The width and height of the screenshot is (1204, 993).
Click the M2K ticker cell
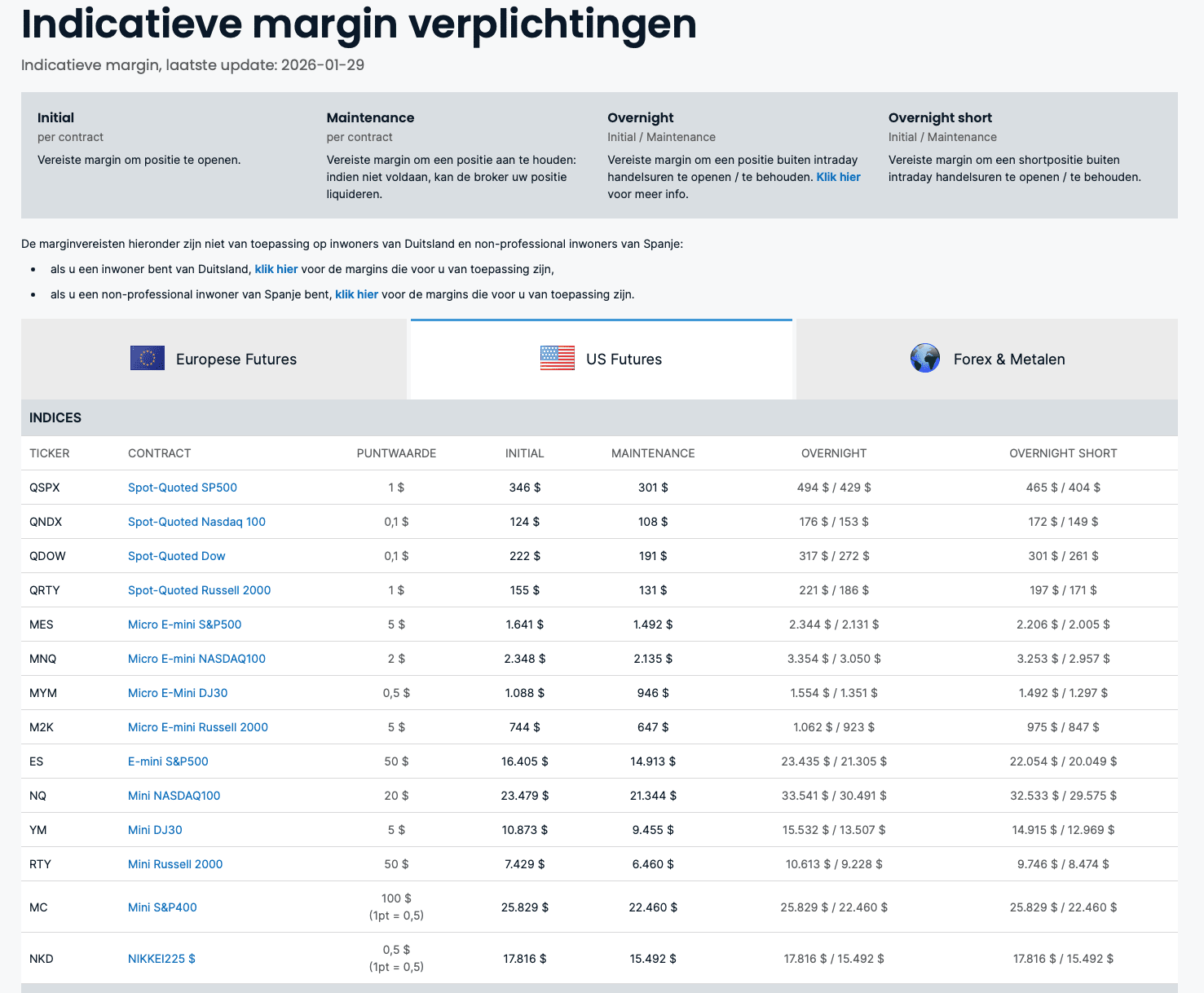tap(41, 727)
